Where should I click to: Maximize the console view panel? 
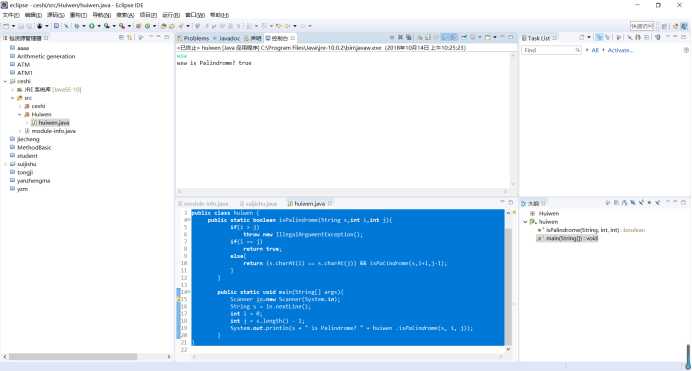tap(511, 37)
